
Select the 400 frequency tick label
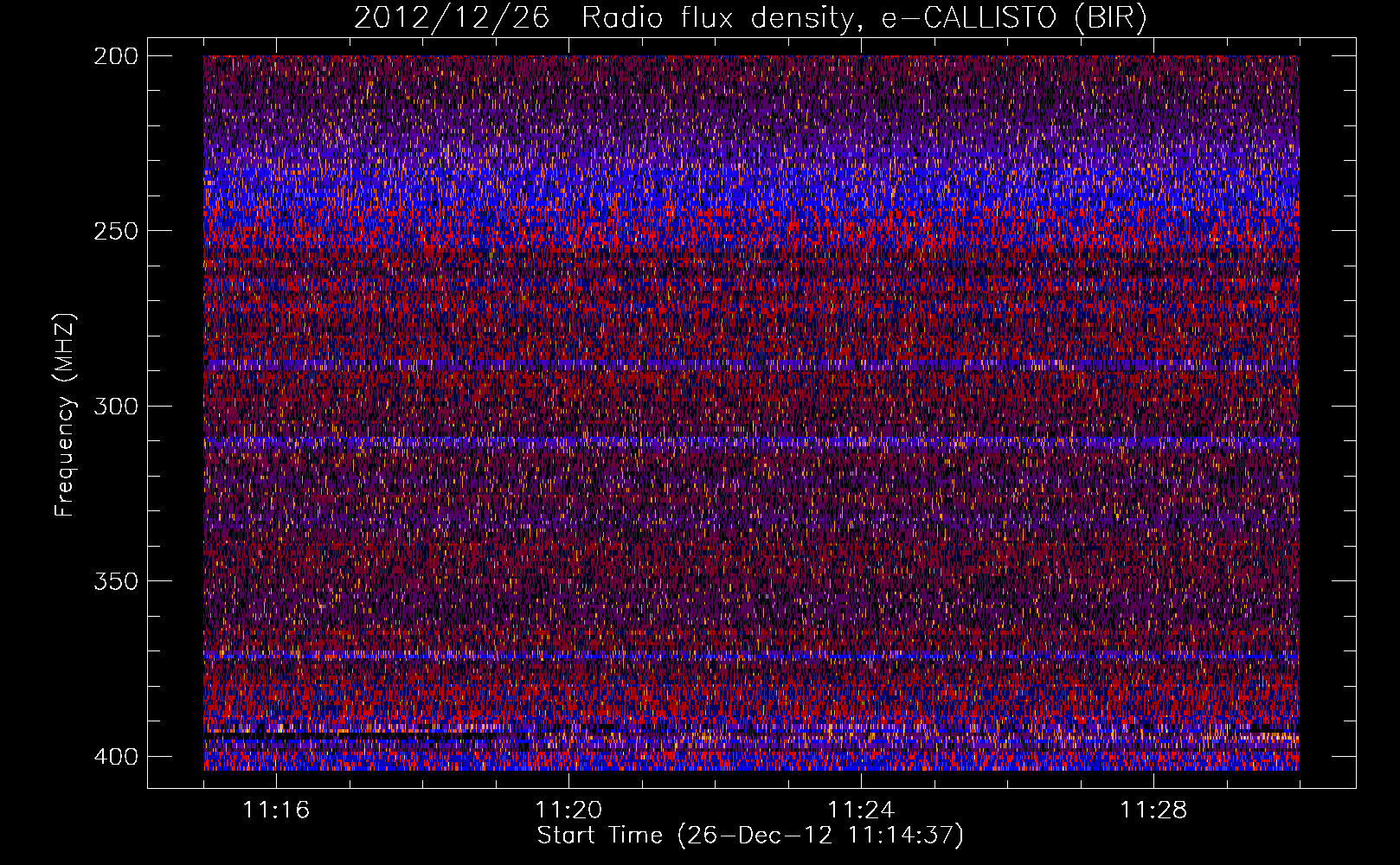[115, 757]
